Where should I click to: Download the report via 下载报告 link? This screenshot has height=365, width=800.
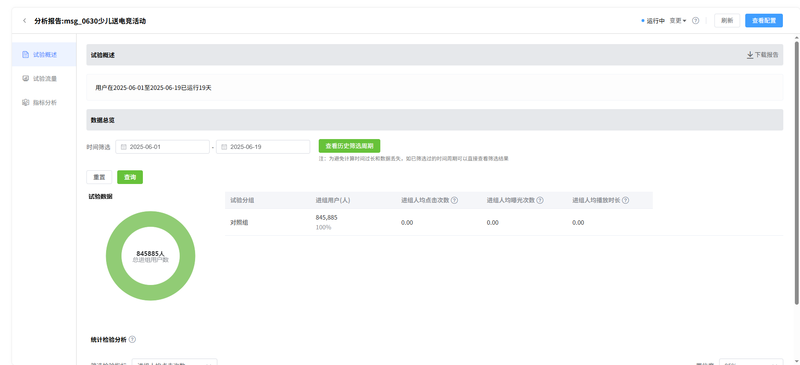[x=763, y=55]
